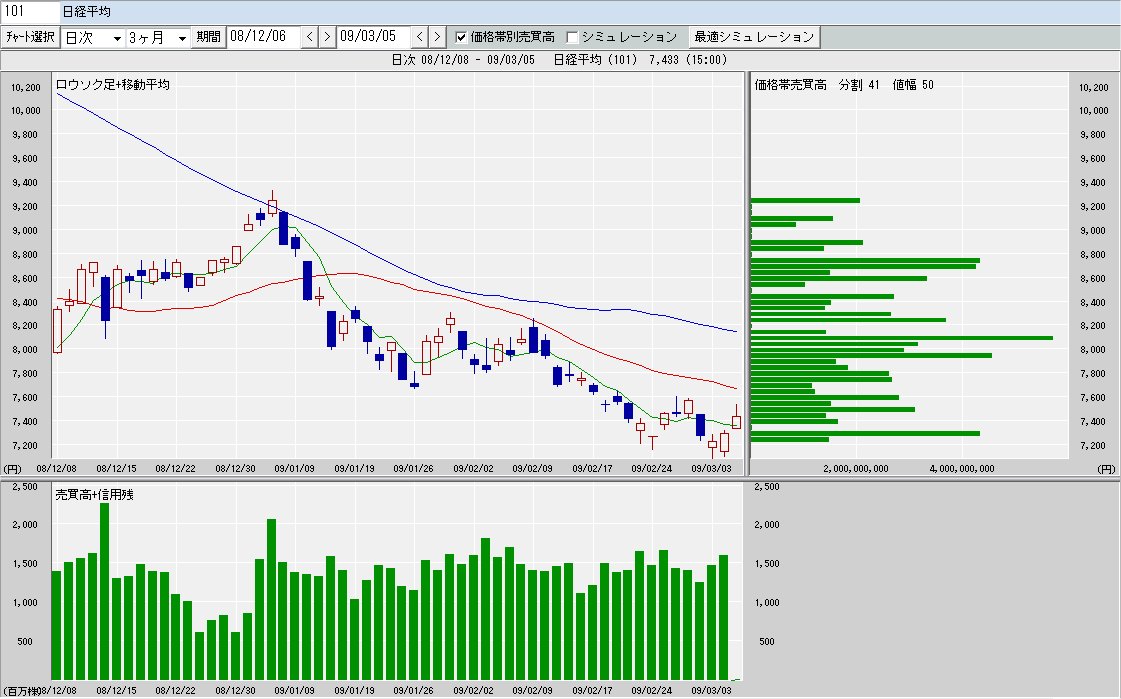Click the longest bar in 価格帯売買高 histogram
This screenshot has height=699, width=1121.
coord(900,338)
